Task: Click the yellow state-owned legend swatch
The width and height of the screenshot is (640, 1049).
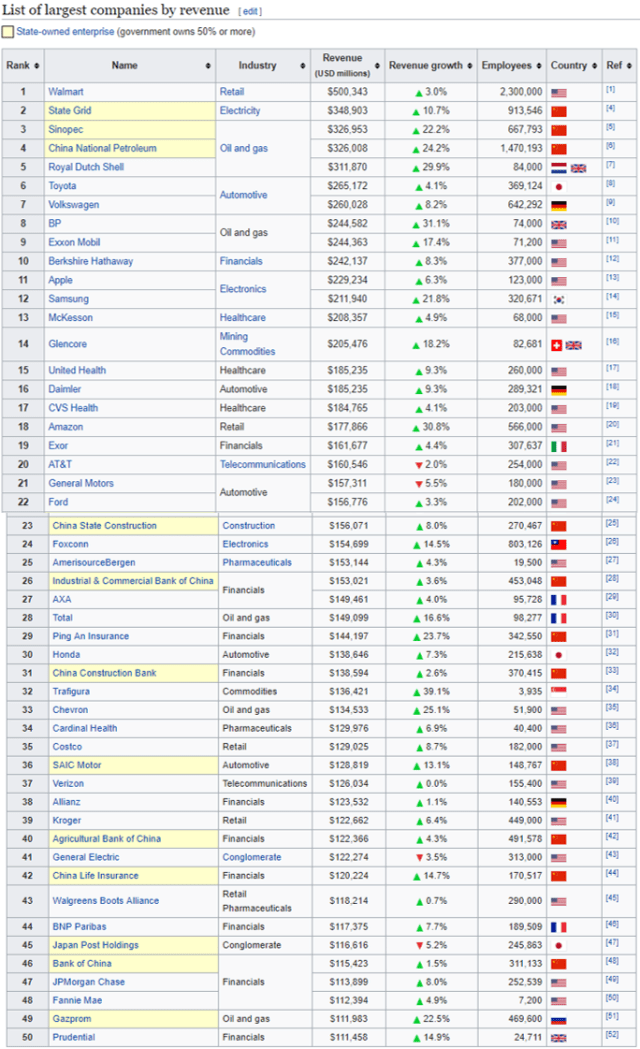Action: (7, 31)
